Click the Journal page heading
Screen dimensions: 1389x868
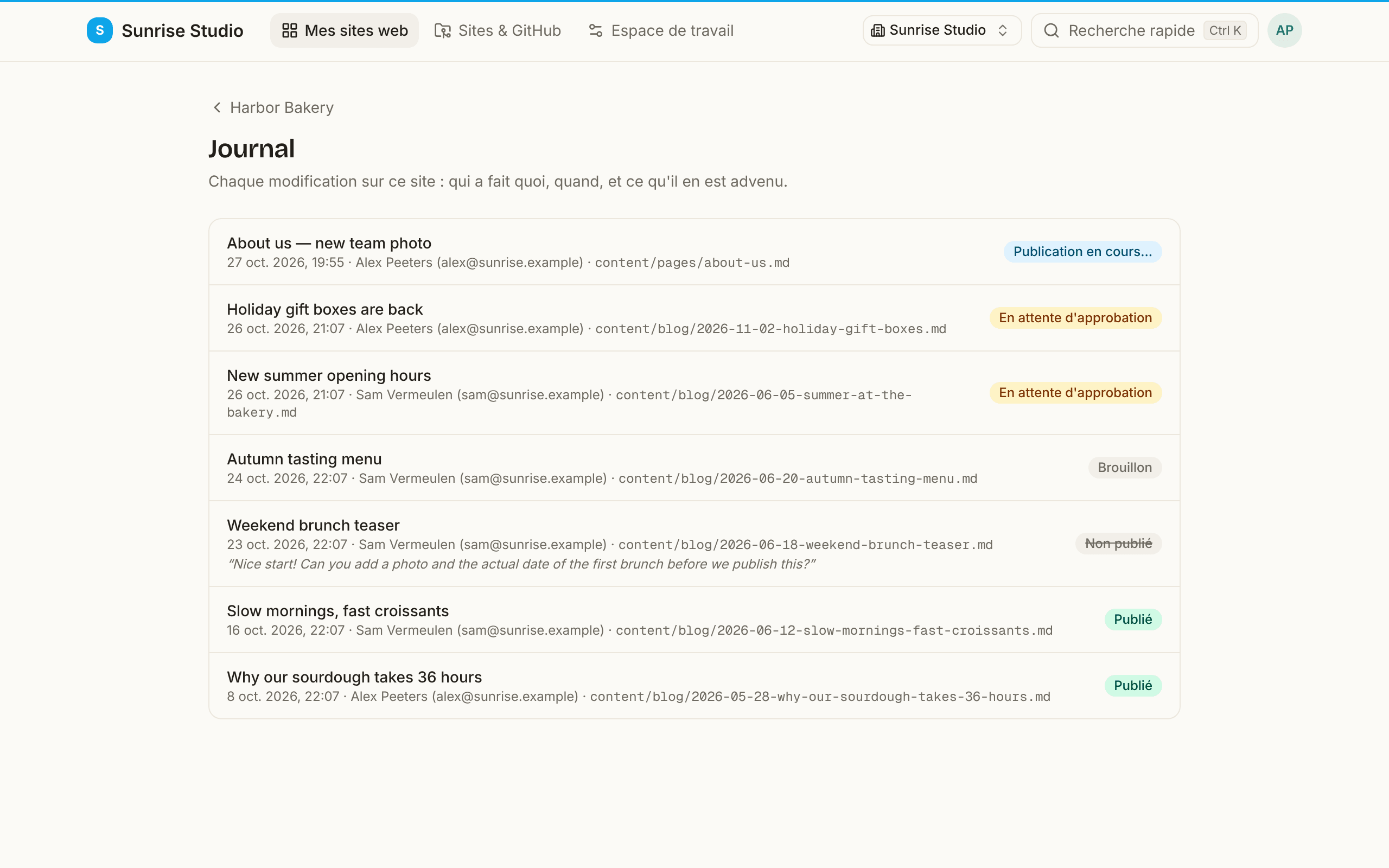251,149
